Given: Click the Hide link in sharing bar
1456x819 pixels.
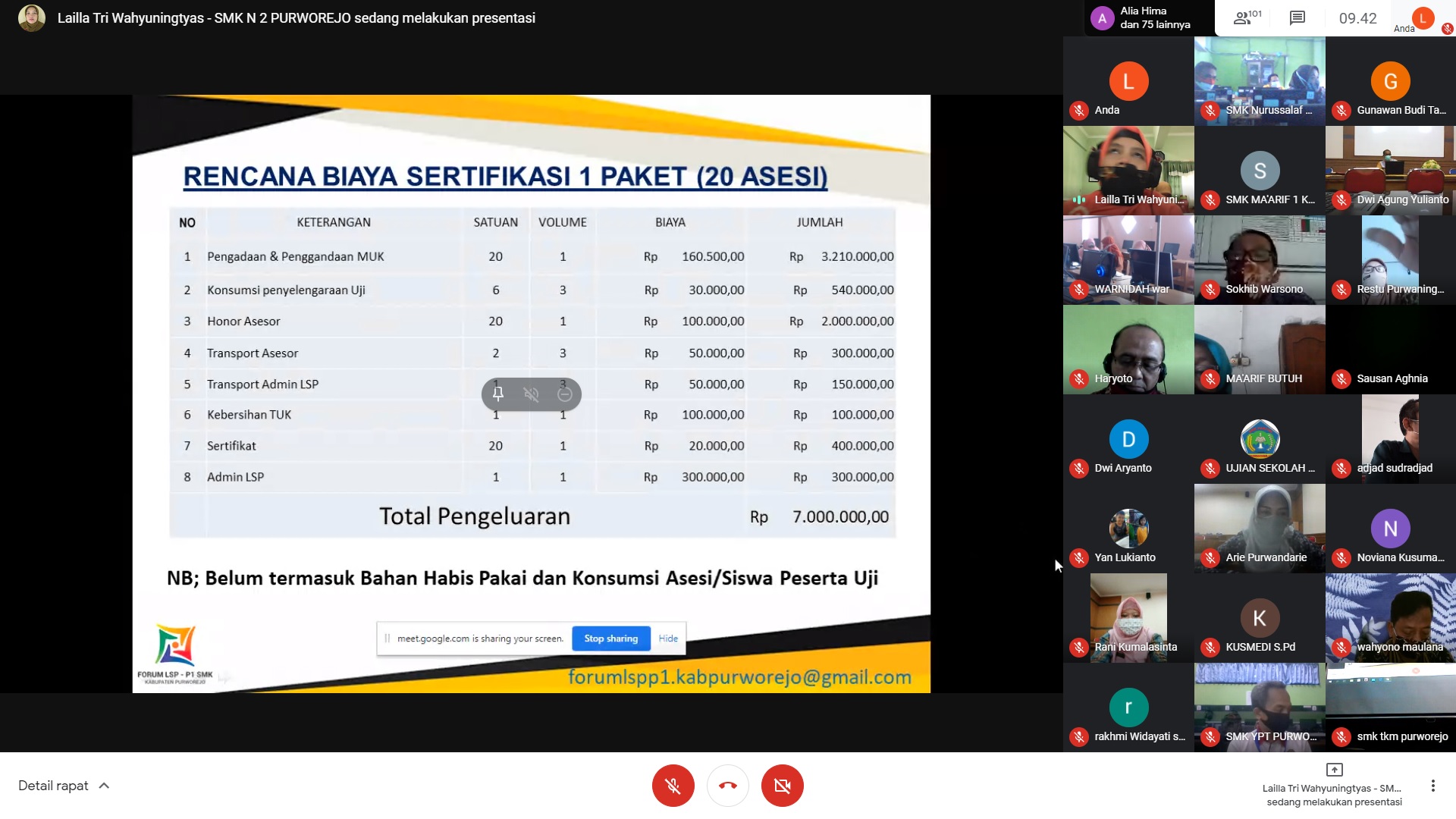Looking at the screenshot, I should 668,639.
